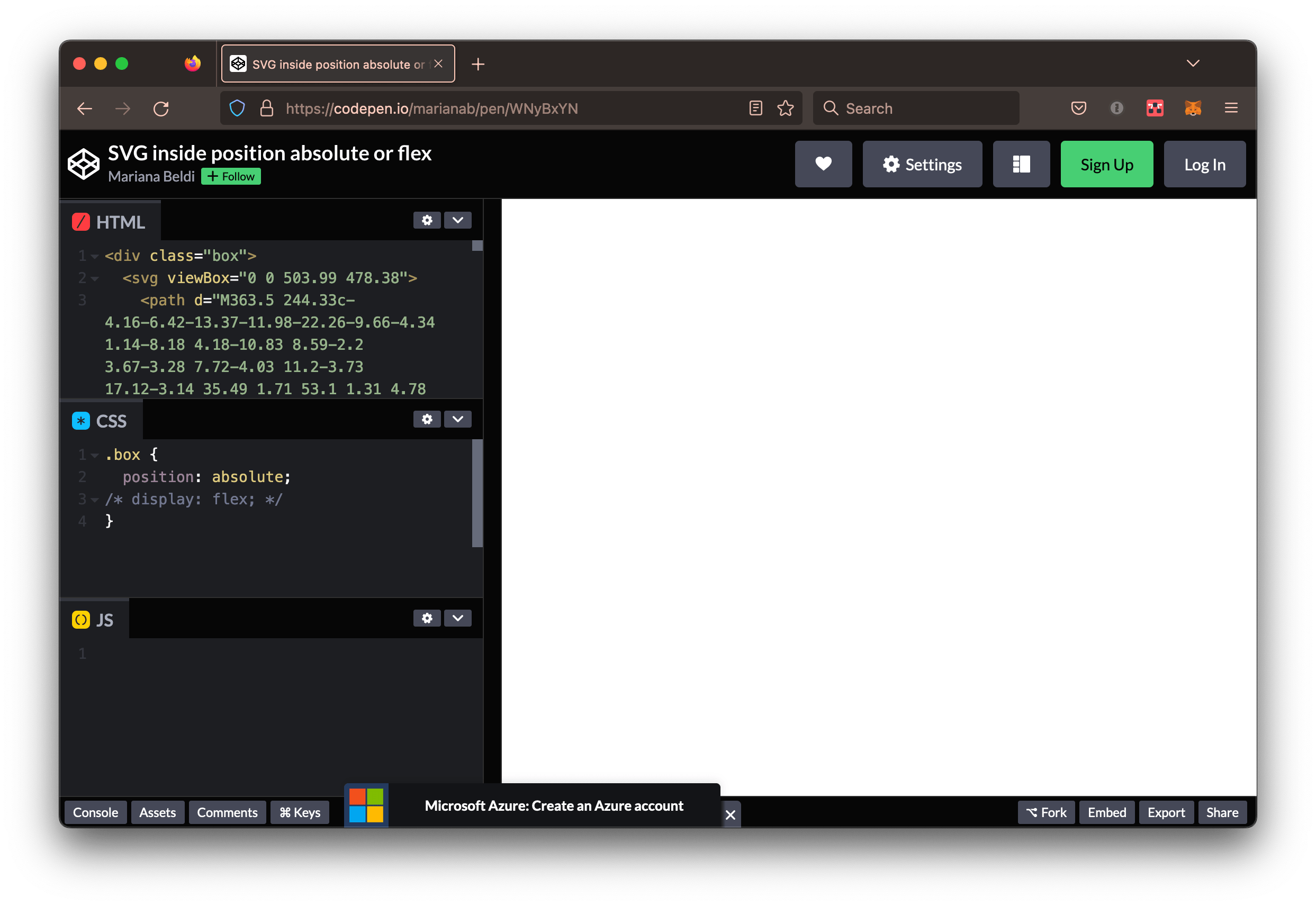Viewport: 1316px width, 906px height.
Task: Click 'position: absolute;' CSS line
Action: click(206, 477)
